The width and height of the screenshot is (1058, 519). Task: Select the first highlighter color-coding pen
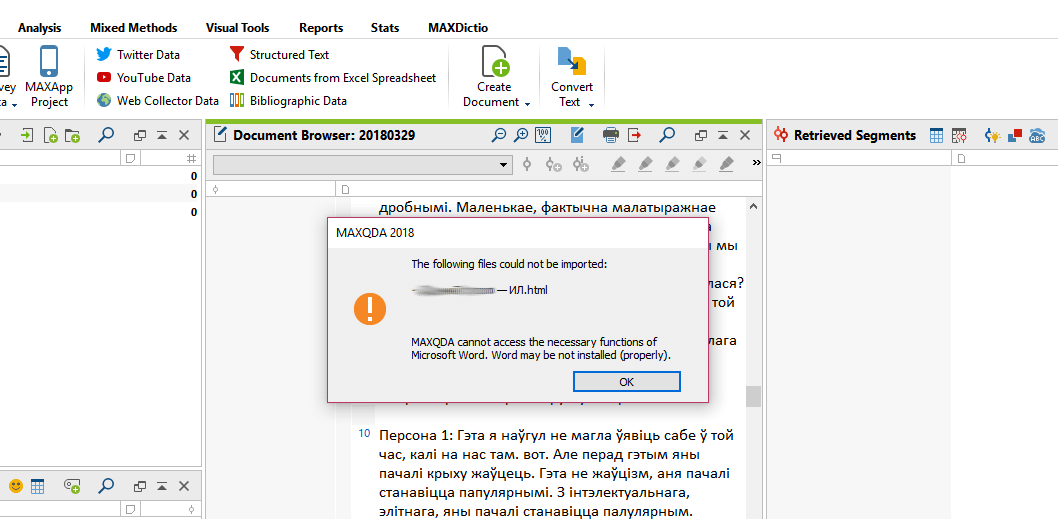619,164
